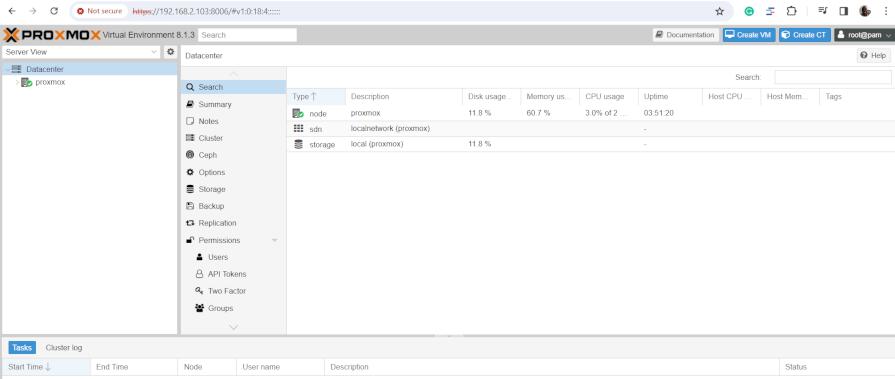Open the Summary menu item
This screenshot has width=895, height=379.
point(233,104)
